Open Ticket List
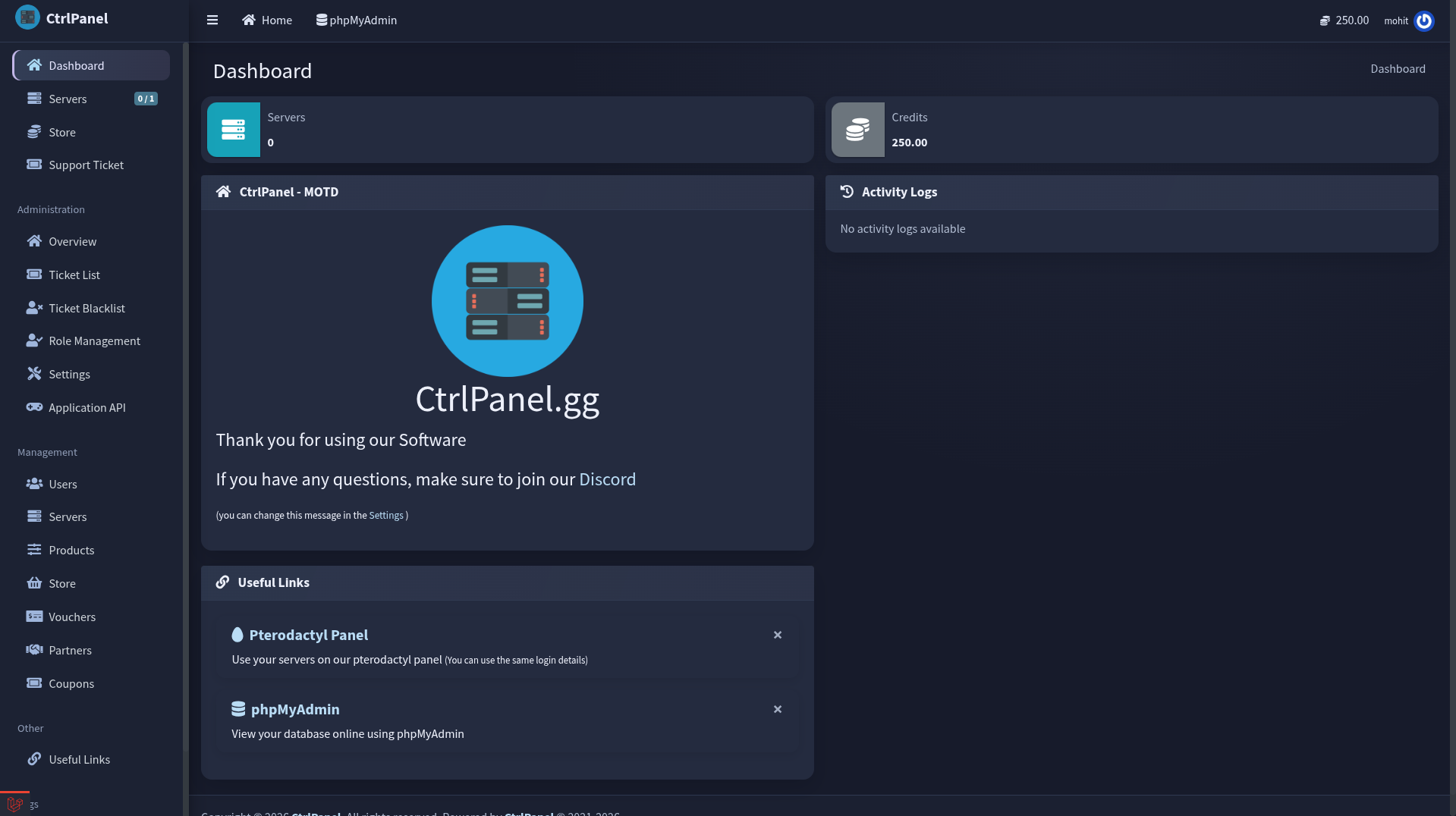Image resolution: width=1456 pixels, height=816 pixels. pos(91,275)
